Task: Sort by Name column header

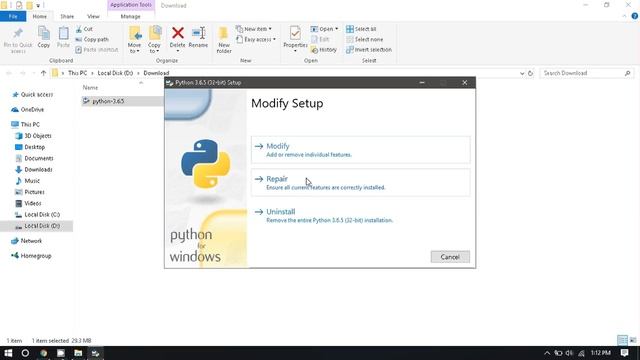Action: click(91, 87)
